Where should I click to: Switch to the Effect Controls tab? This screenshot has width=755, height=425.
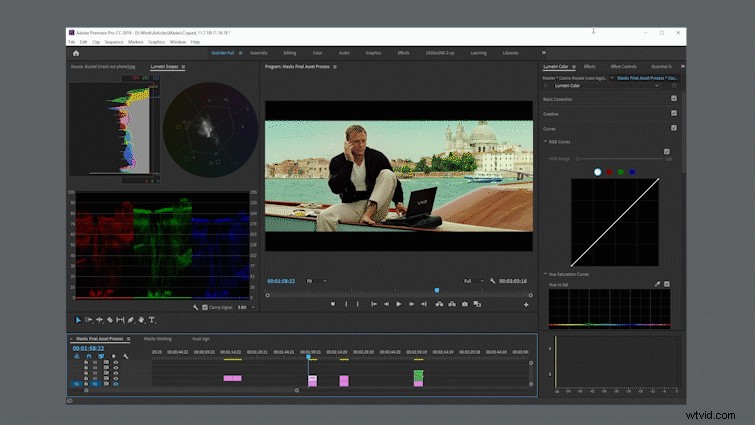[x=624, y=66]
